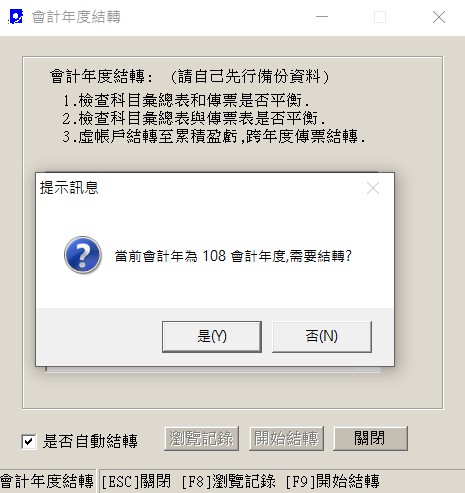
Task: Click the greyed-out maximize window button
Action: pyautogui.click(x=380, y=17)
